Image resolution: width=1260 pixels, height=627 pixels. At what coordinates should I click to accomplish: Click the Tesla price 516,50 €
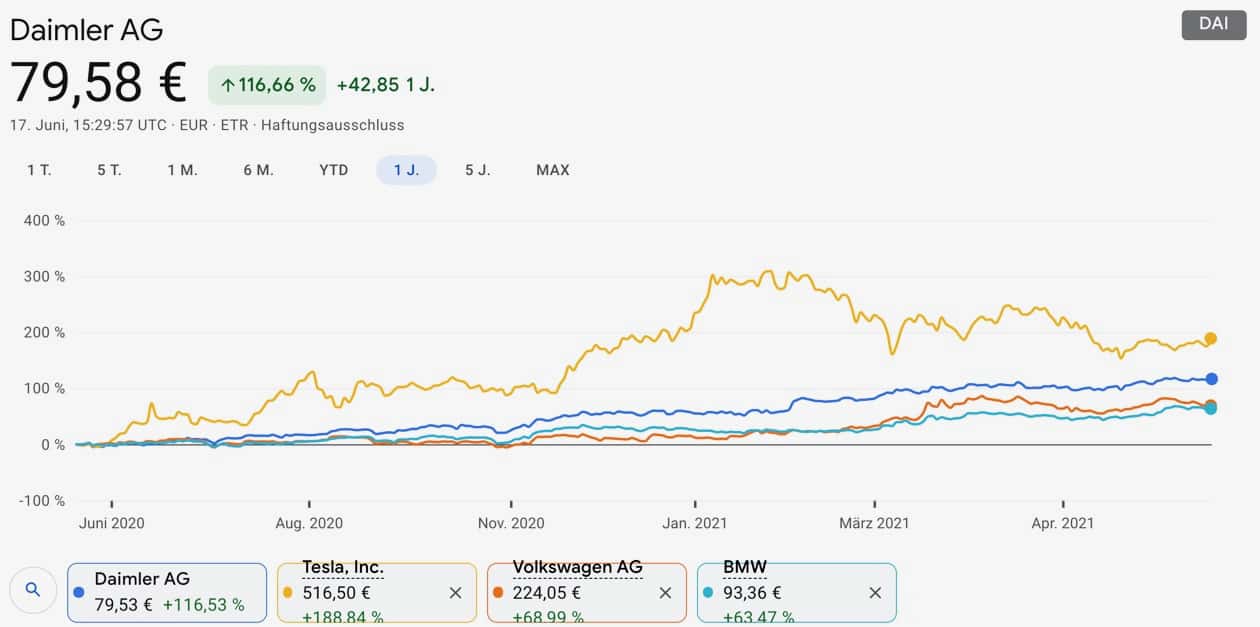click(337, 592)
